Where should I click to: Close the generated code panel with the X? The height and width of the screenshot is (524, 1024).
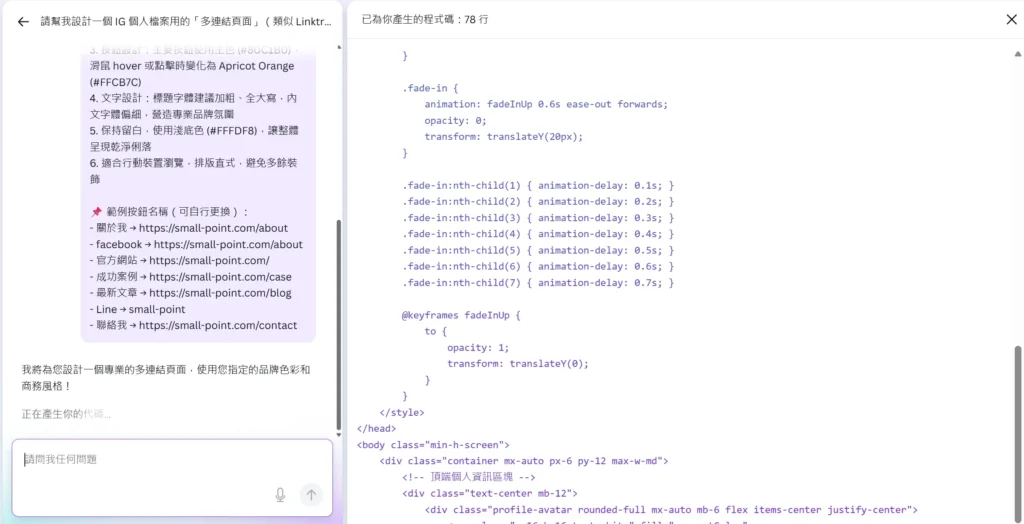(1011, 19)
